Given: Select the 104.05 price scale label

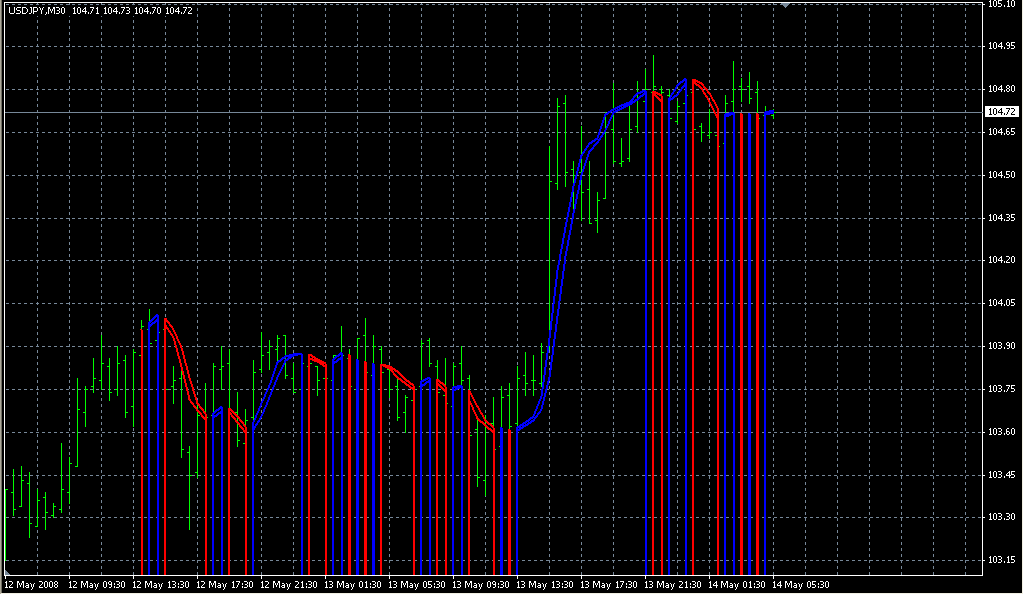Looking at the screenshot, I should click(x=1001, y=303).
